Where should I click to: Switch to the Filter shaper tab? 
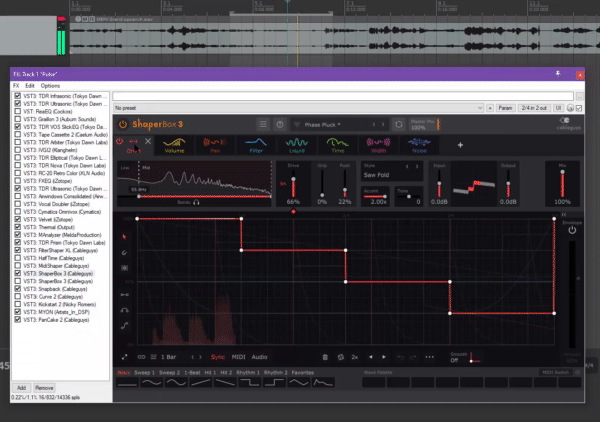click(x=256, y=145)
